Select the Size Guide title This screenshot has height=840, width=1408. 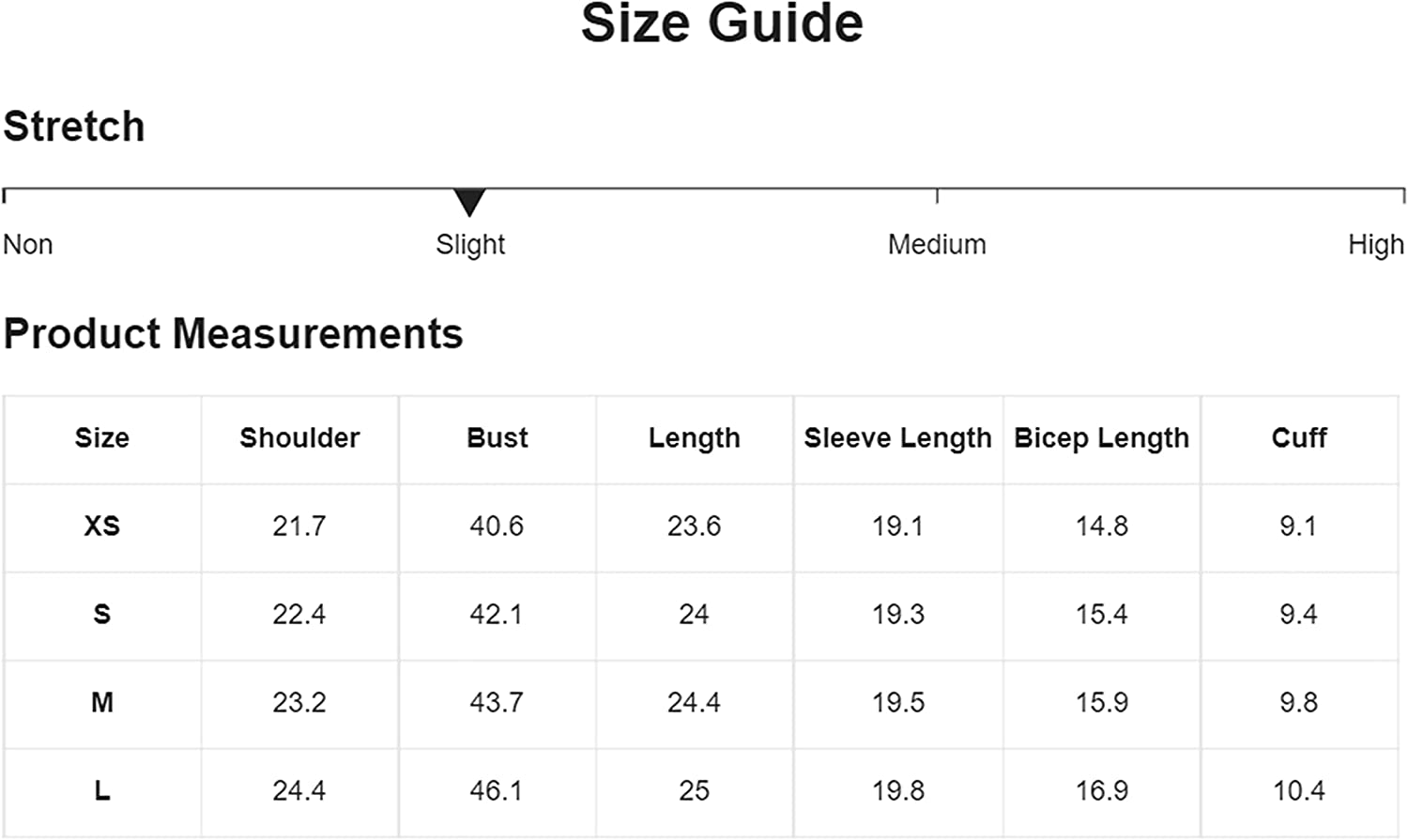pyautogui.click(x=722, y=24)
